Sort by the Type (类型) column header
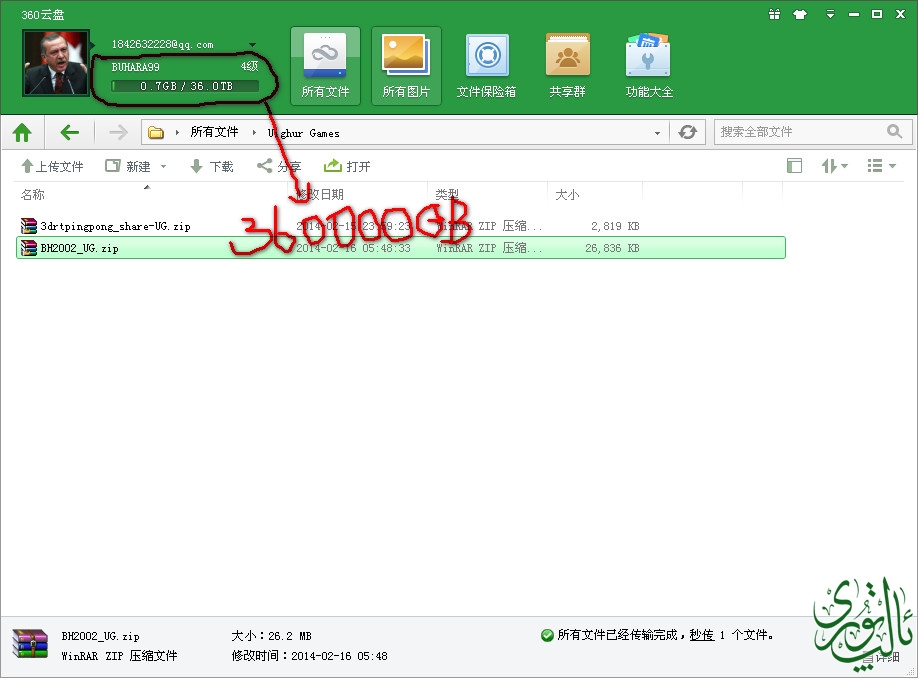The height and width of the screenshot is (678, 918). click(x=447, y=194)
